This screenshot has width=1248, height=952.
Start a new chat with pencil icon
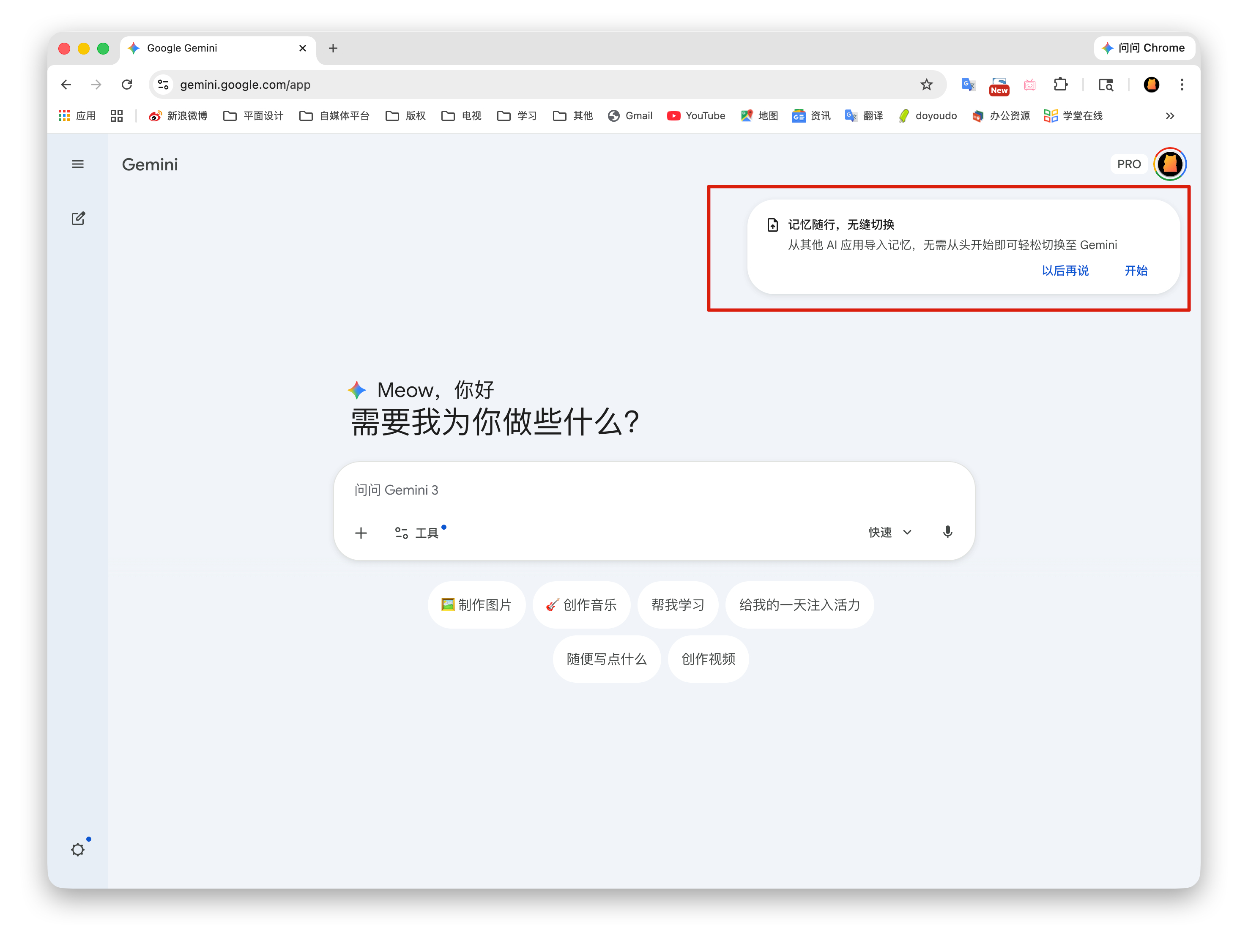(78, 219)
